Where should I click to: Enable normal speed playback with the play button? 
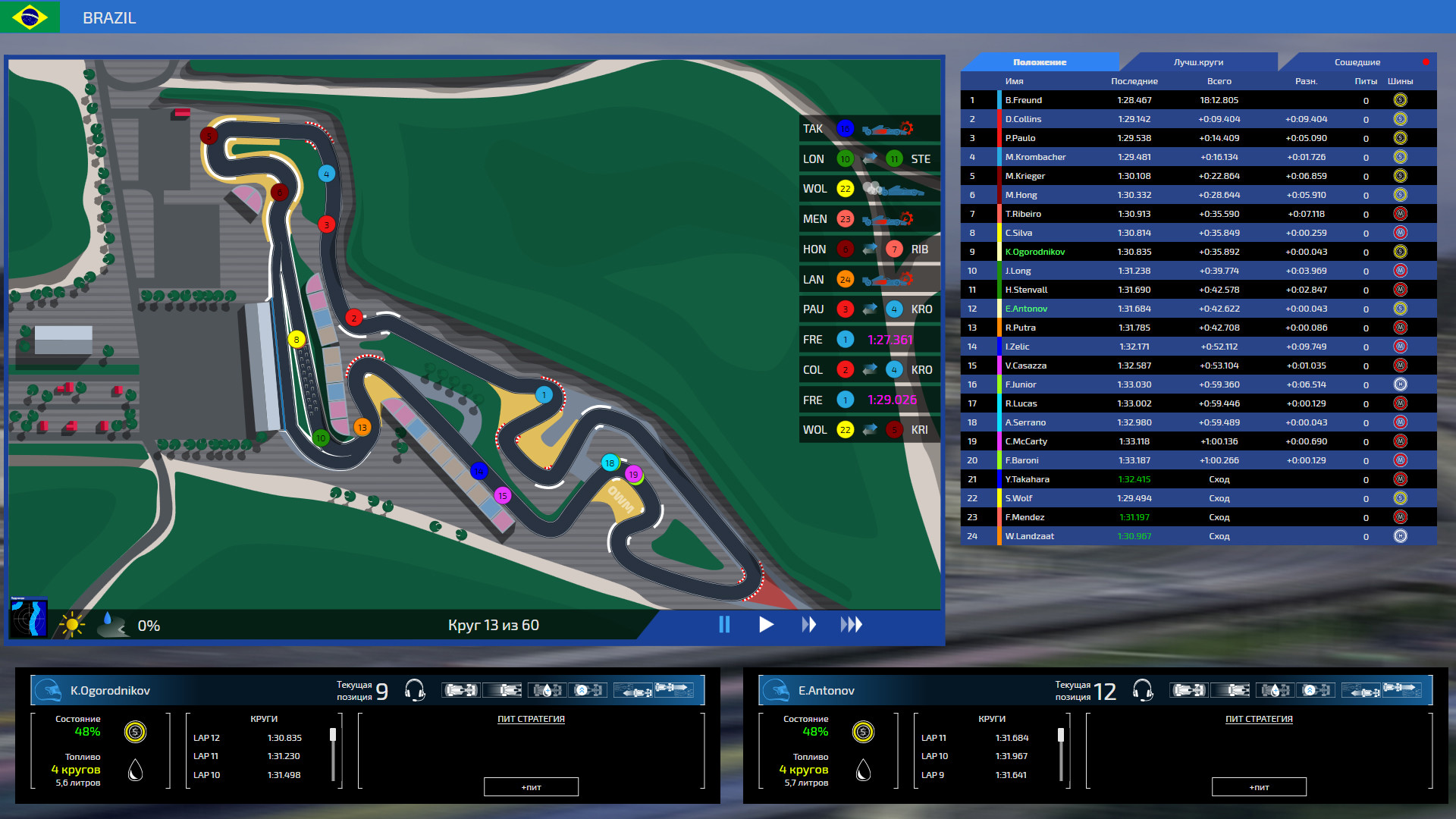point(766,625)
